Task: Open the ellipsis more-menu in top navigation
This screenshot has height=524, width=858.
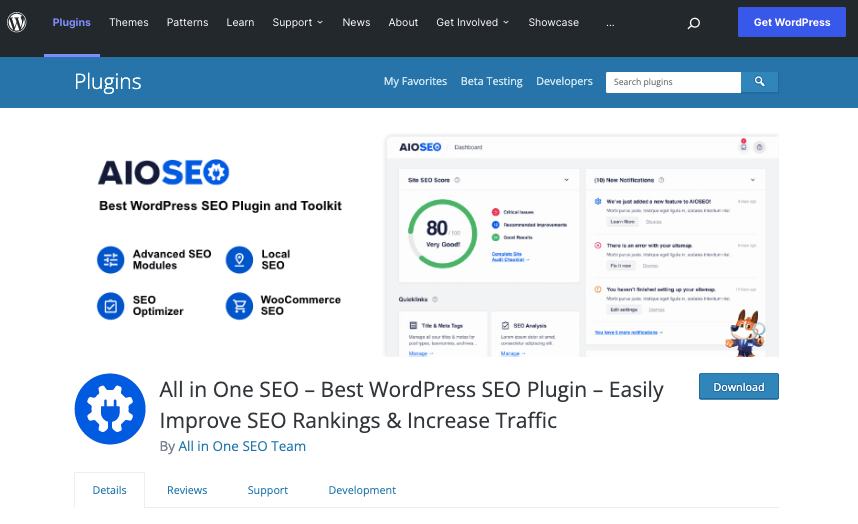Action: point(610,24)
